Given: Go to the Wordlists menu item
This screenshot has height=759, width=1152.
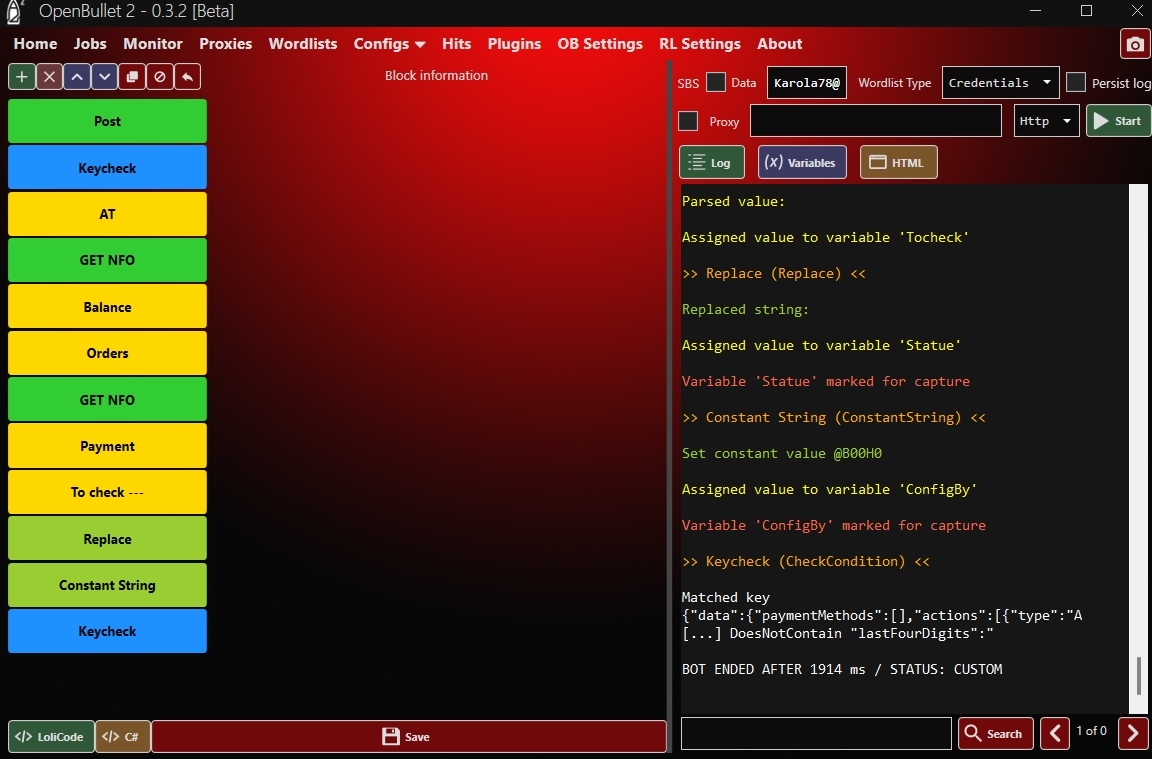Looking at the screenshot, I should point(303,44).
